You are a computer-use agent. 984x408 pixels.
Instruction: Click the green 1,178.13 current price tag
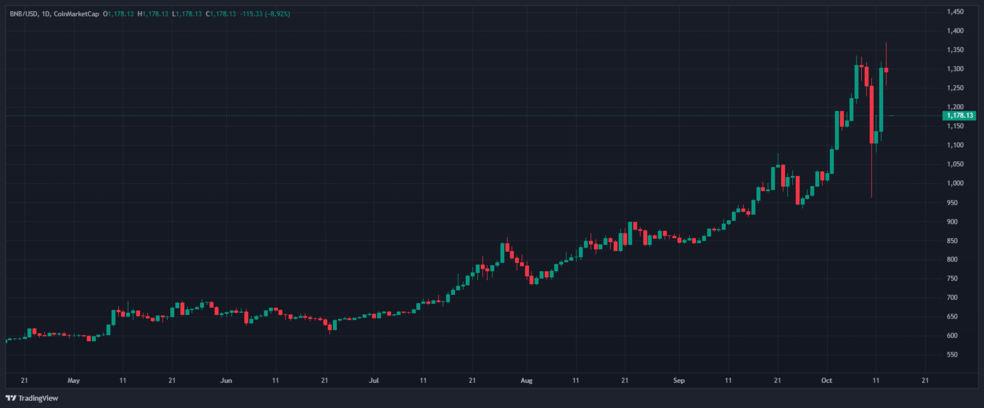pos(957,116)
